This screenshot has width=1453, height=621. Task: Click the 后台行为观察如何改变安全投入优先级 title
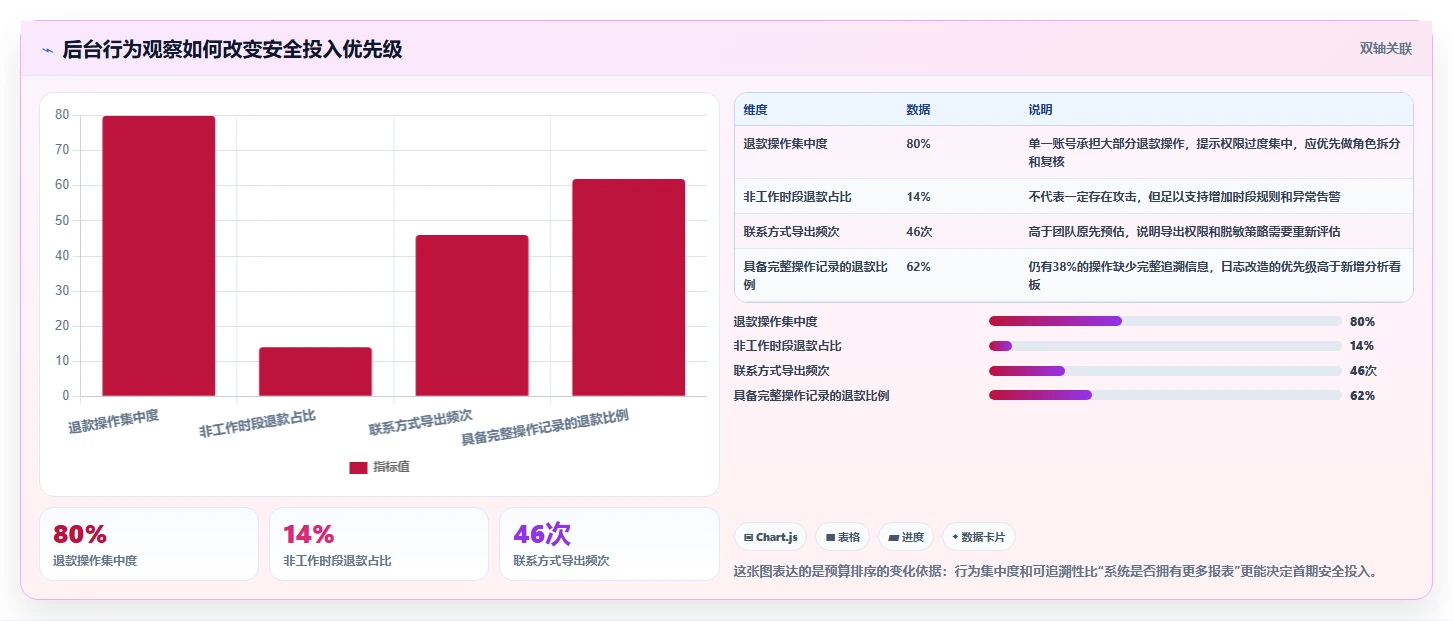[232, 49]
